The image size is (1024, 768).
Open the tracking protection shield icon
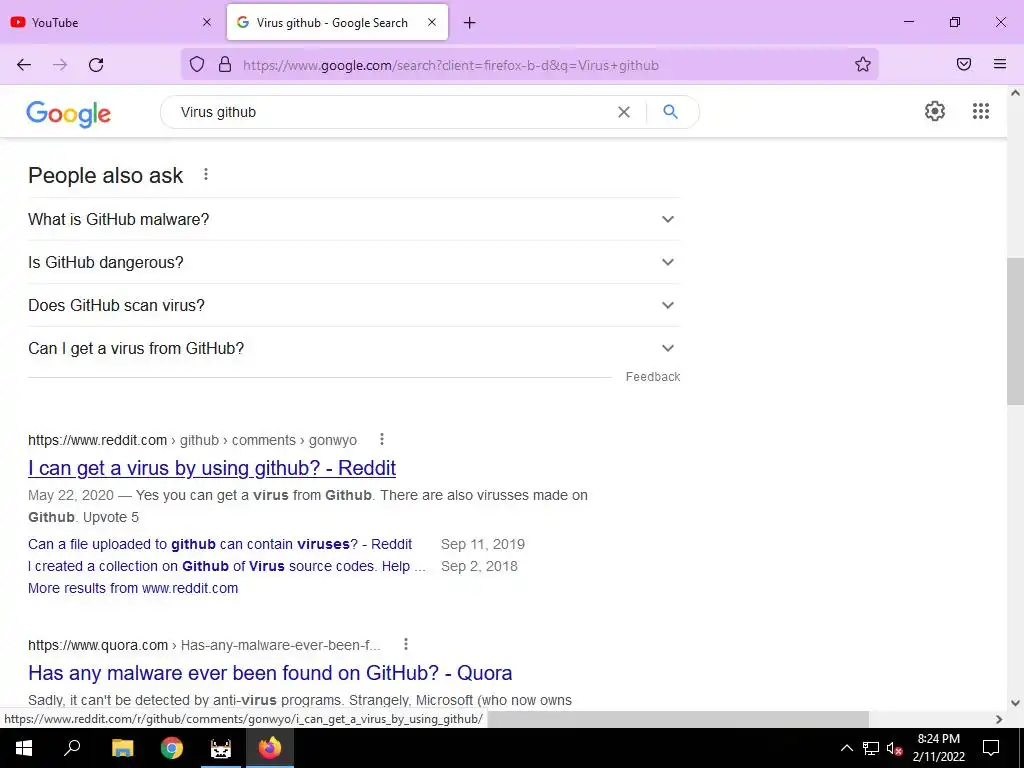[197, 64]
